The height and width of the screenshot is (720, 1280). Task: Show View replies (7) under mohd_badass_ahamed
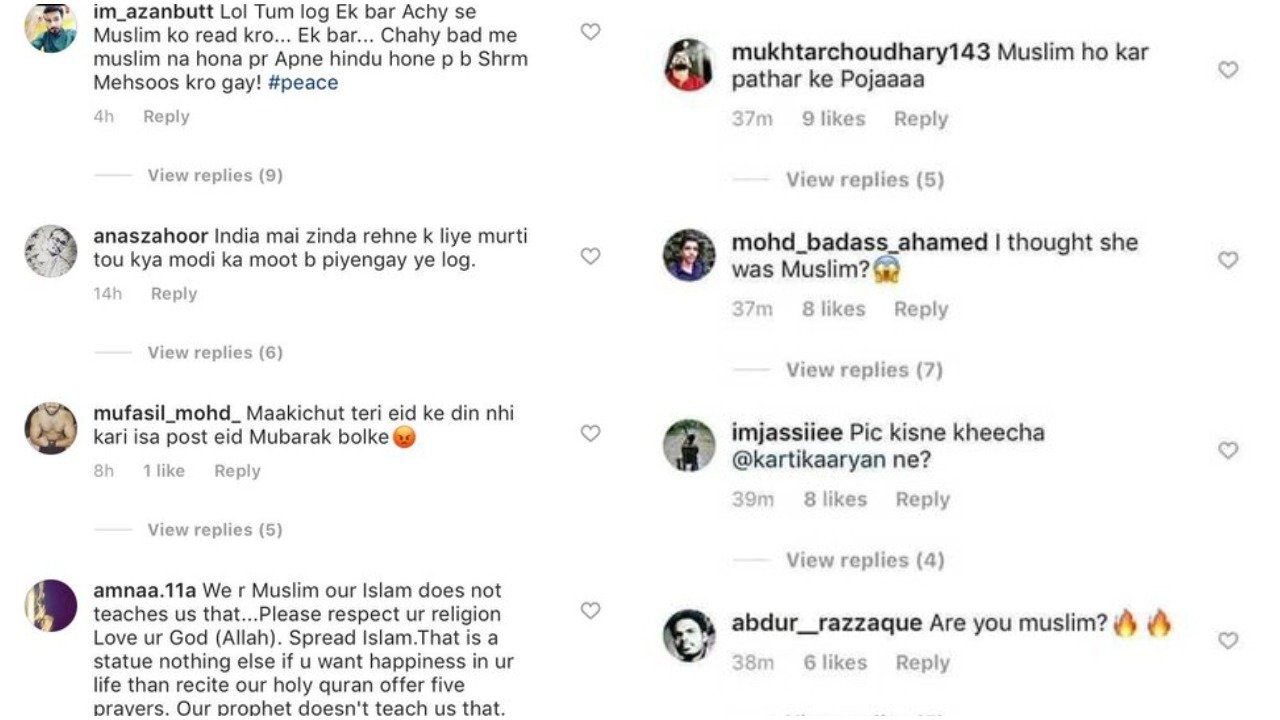[x=864, y=370]
